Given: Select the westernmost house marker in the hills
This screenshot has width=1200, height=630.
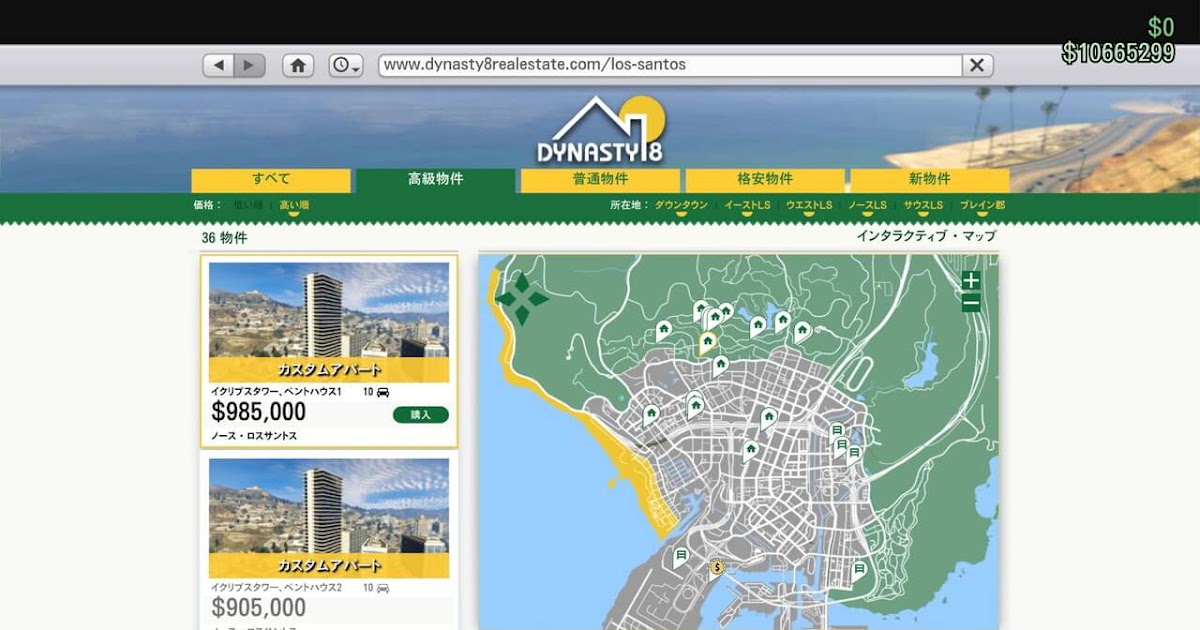Looking at the screenshot, I should point(663,330).
